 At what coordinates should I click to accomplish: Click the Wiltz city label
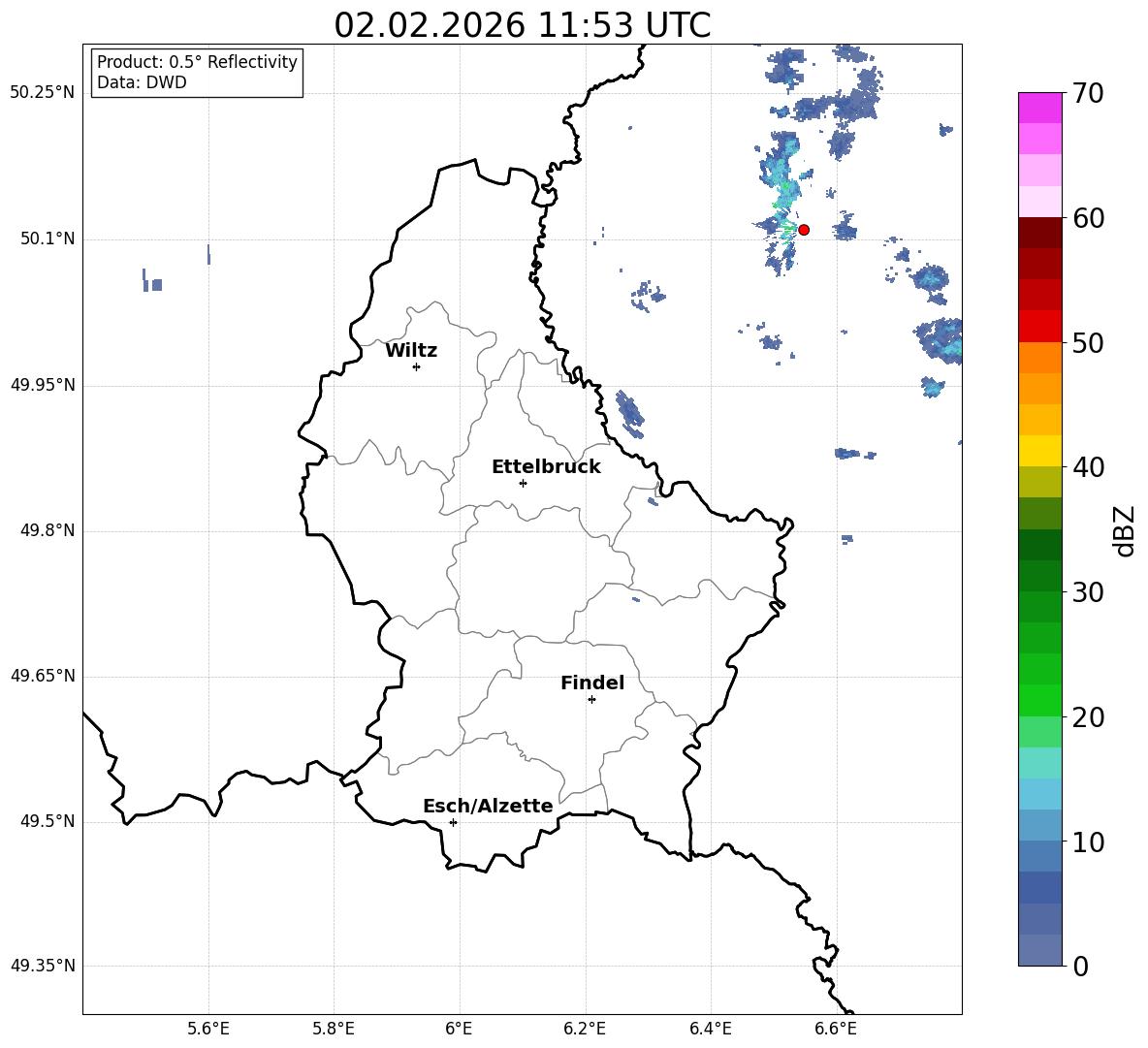point(411,351)
